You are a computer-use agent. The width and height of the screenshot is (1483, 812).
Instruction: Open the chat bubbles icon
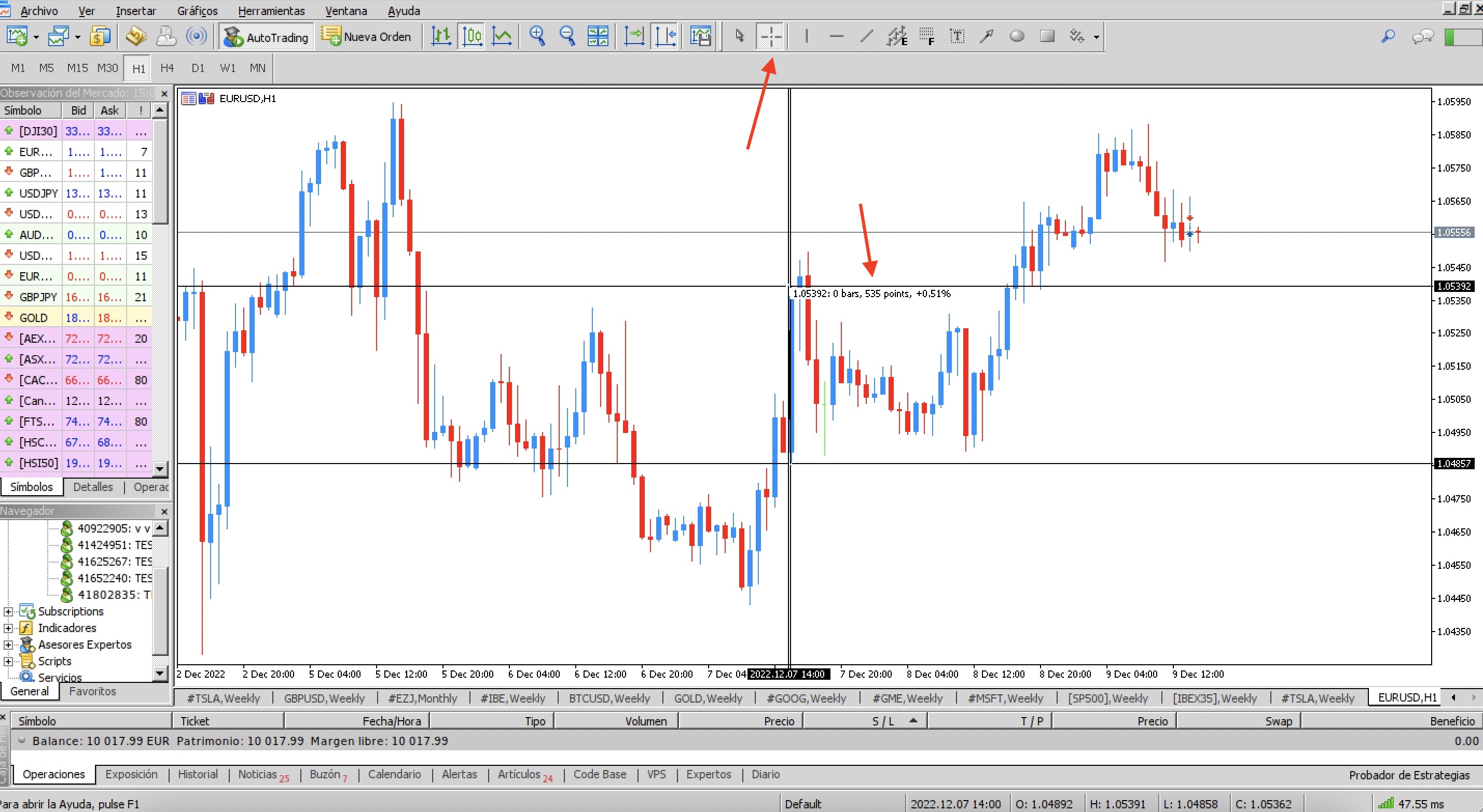click(x=1422, y=37)
